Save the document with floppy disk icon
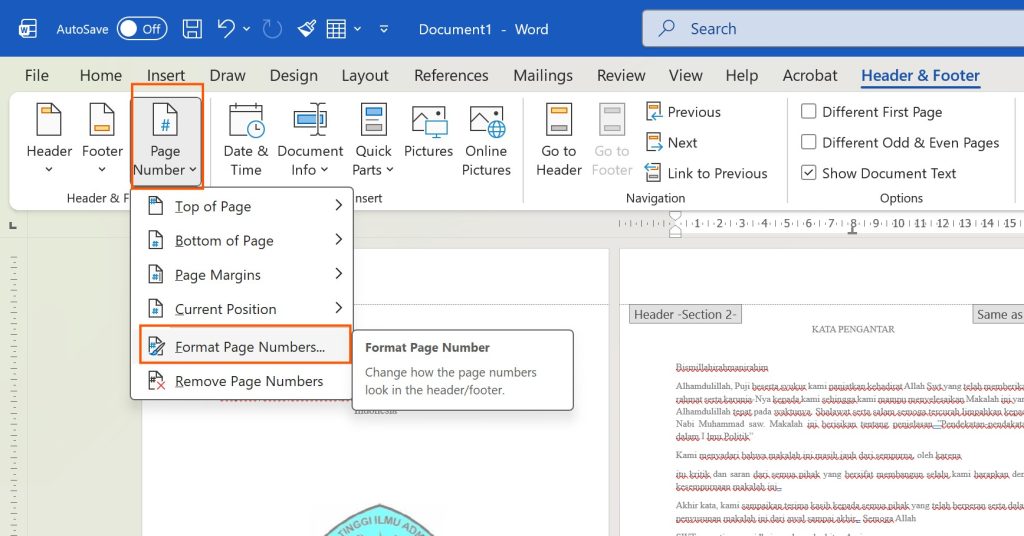 pyautogui.click(x=192, y=29)
